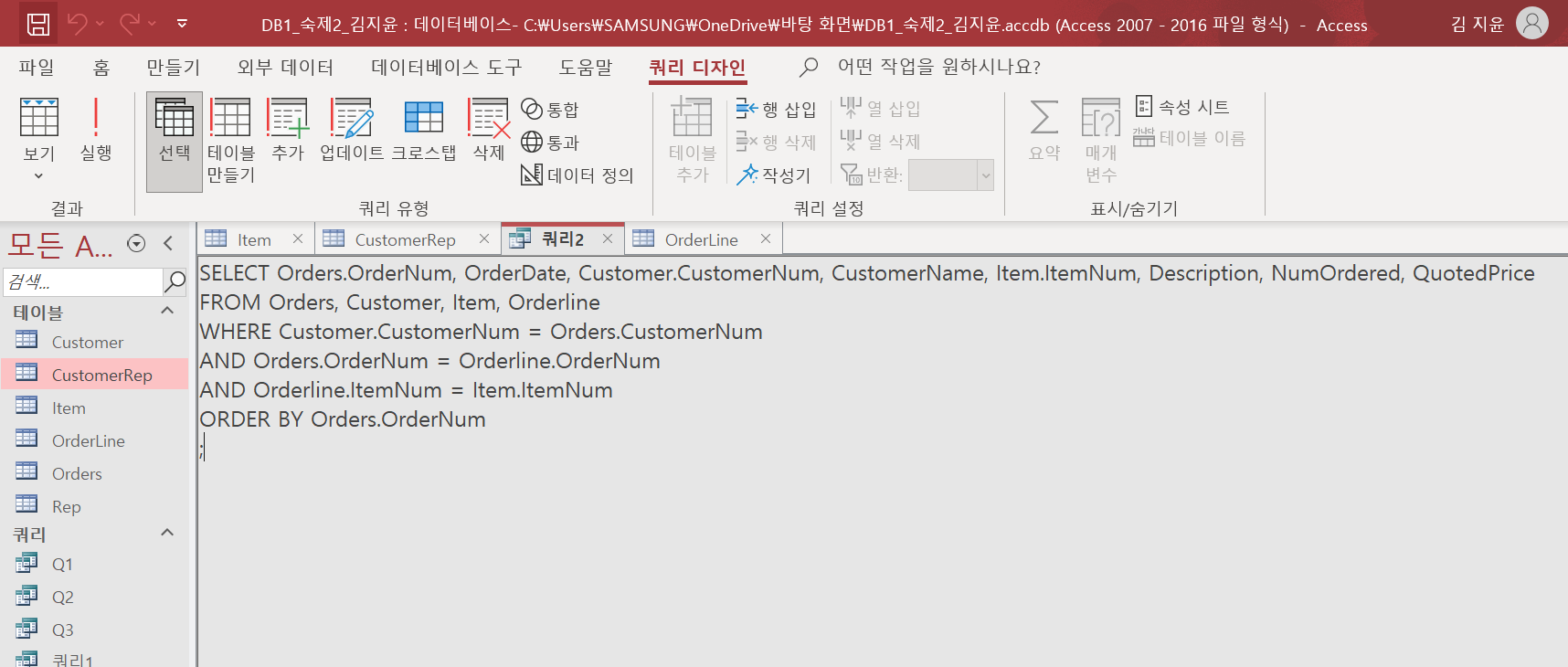Open the Rep table
Image resolution: width=1568 pixels, height=667 pixels.
(94, 506)
